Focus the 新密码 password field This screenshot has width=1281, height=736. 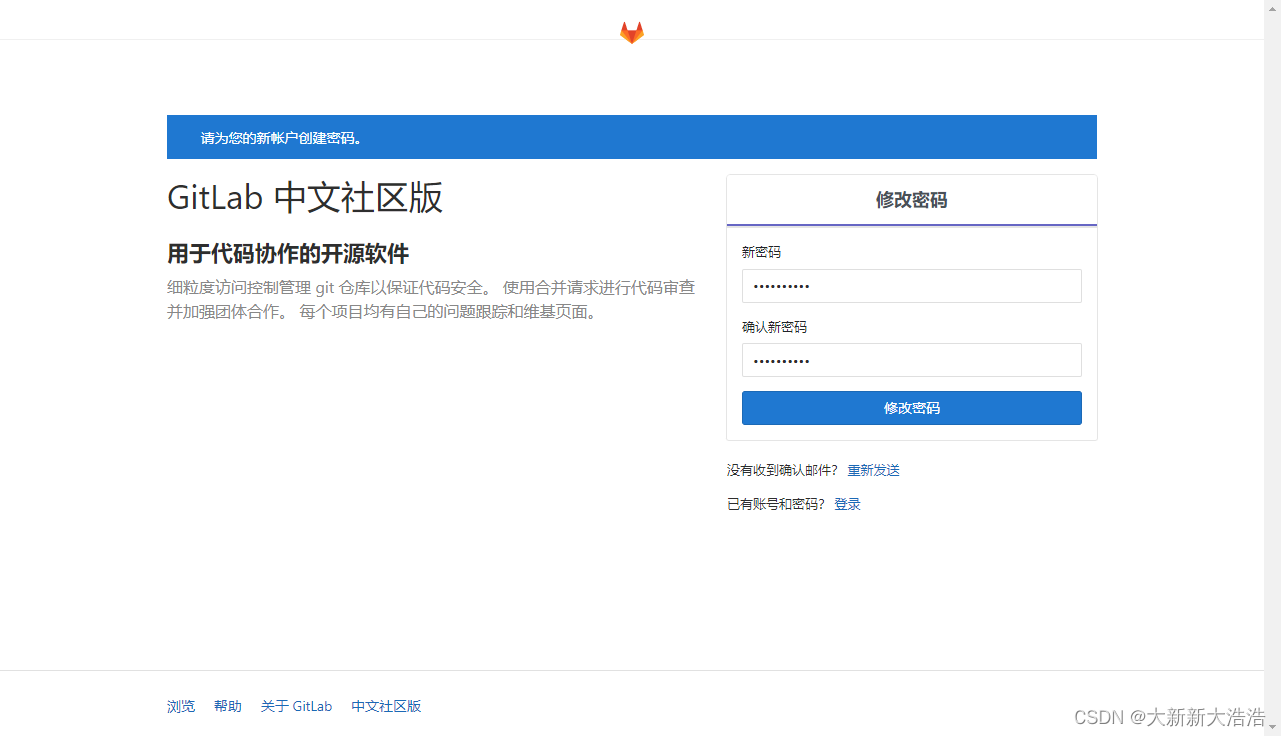coord(911,286)
